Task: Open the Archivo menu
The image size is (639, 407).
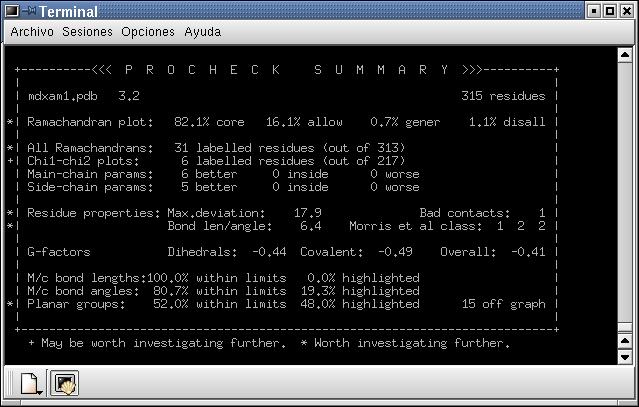Action: click(x=32, y=32)
